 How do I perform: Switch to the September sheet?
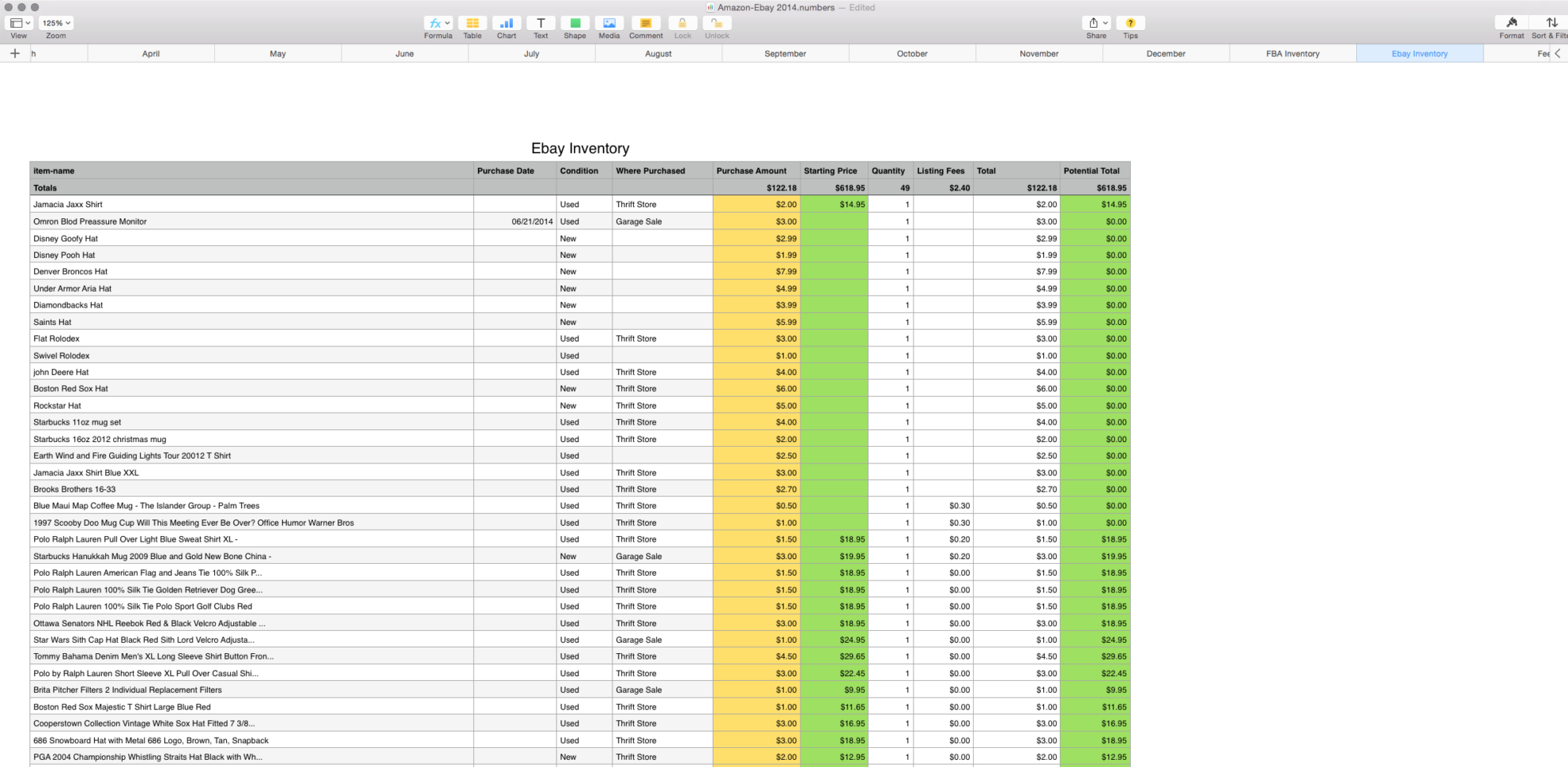[x=785, y=53]
